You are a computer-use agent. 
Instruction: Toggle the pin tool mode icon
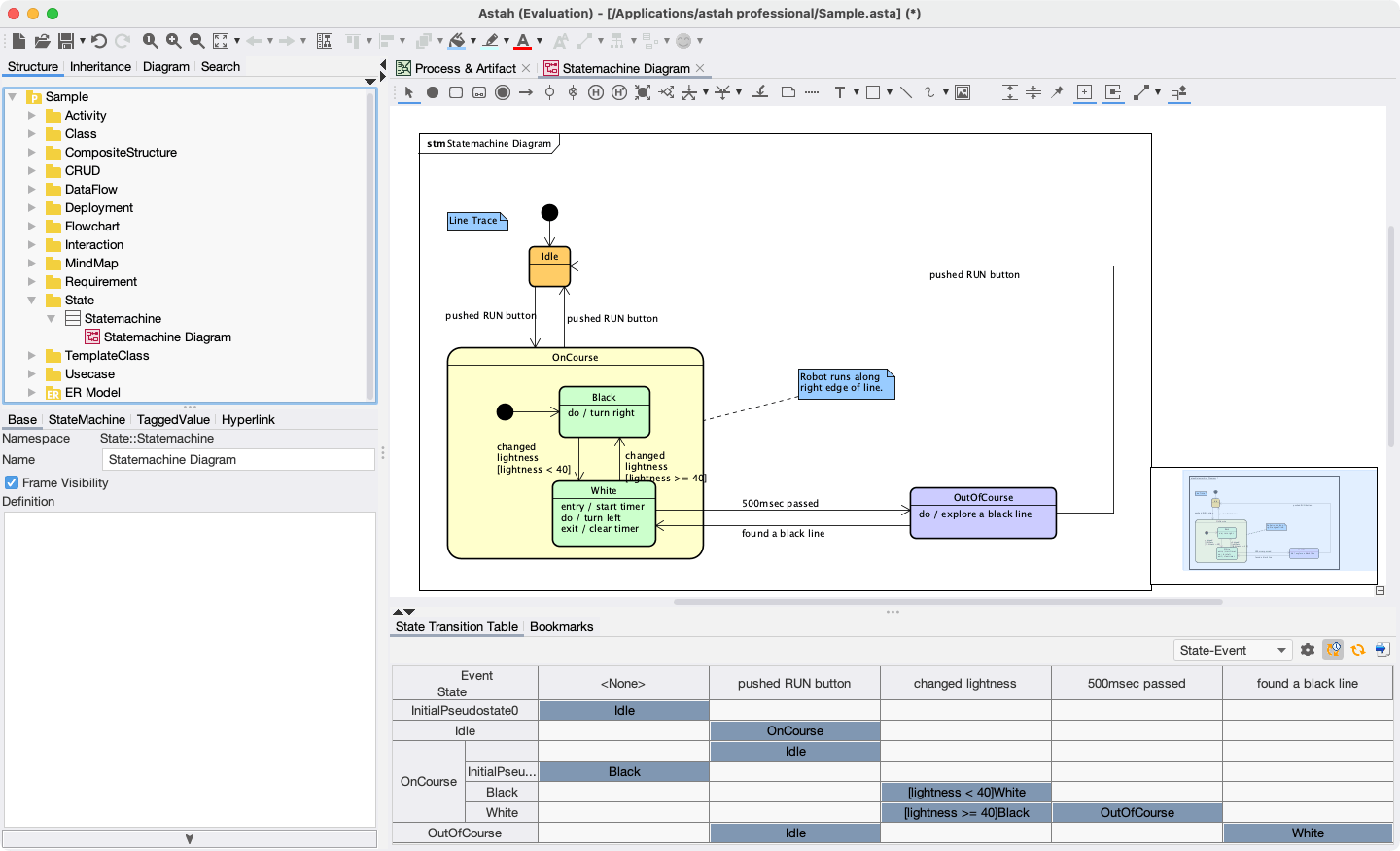tap(1058, 92)
